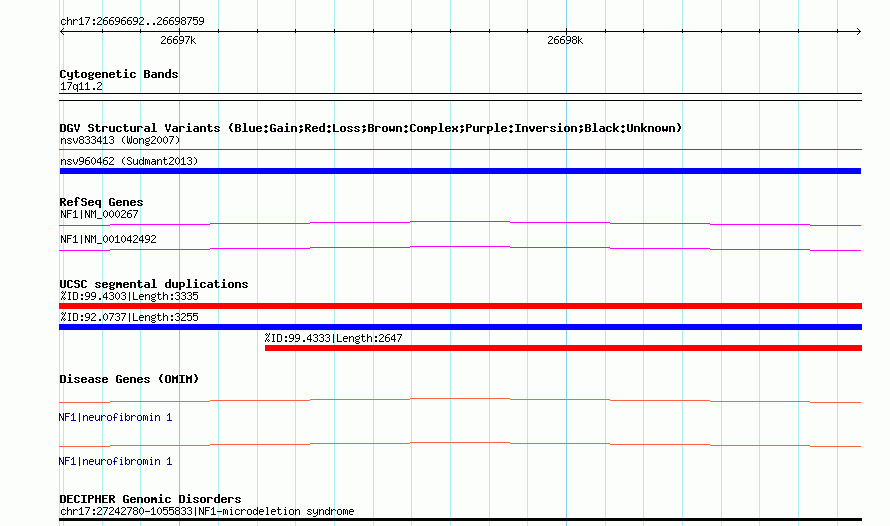Select the DGV Structural Variants track heading
The width and height of the screenshot is (890, 526).
coord(370,128)
